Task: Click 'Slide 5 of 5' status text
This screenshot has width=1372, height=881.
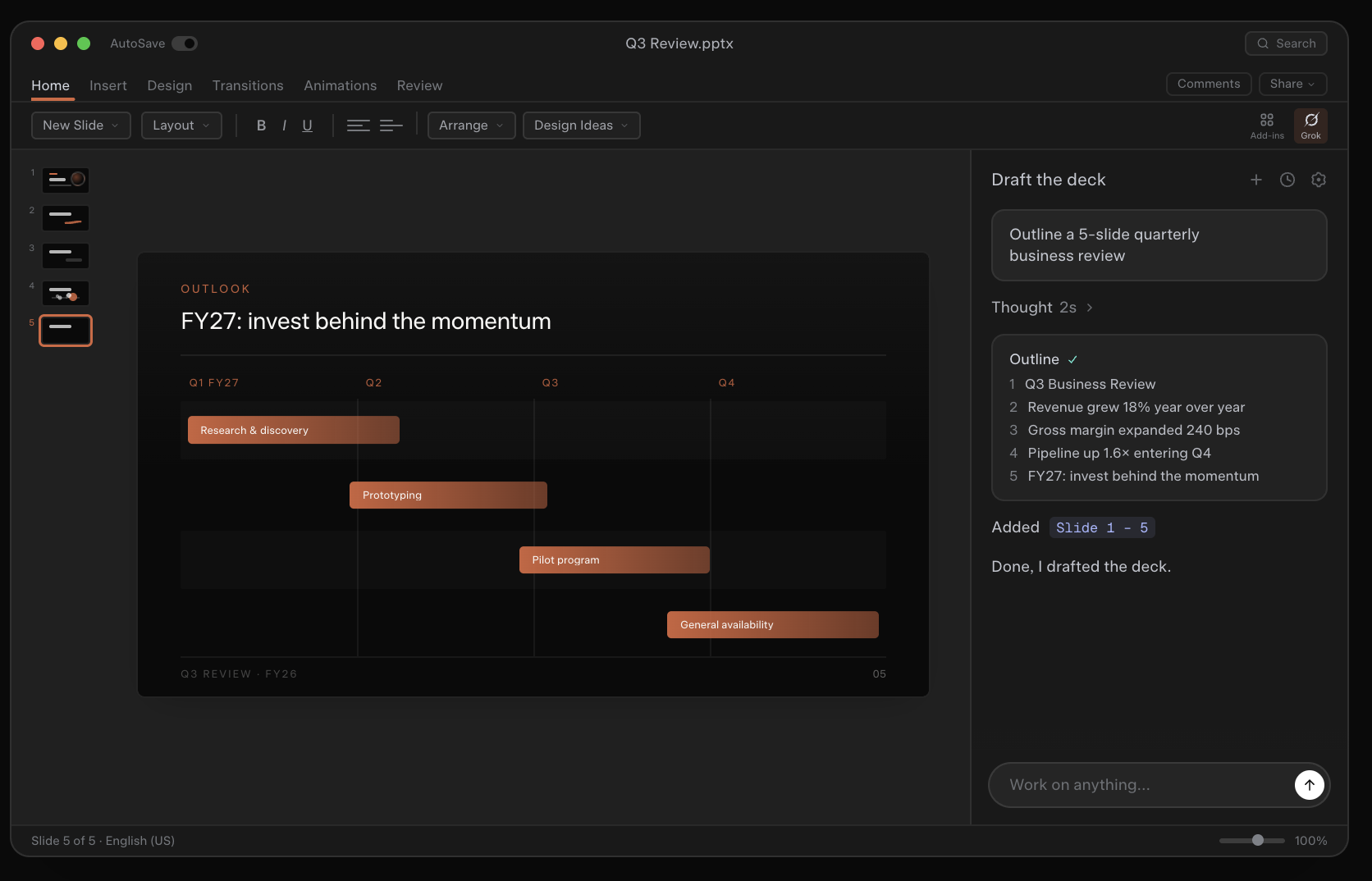Action: coord(63,841)
